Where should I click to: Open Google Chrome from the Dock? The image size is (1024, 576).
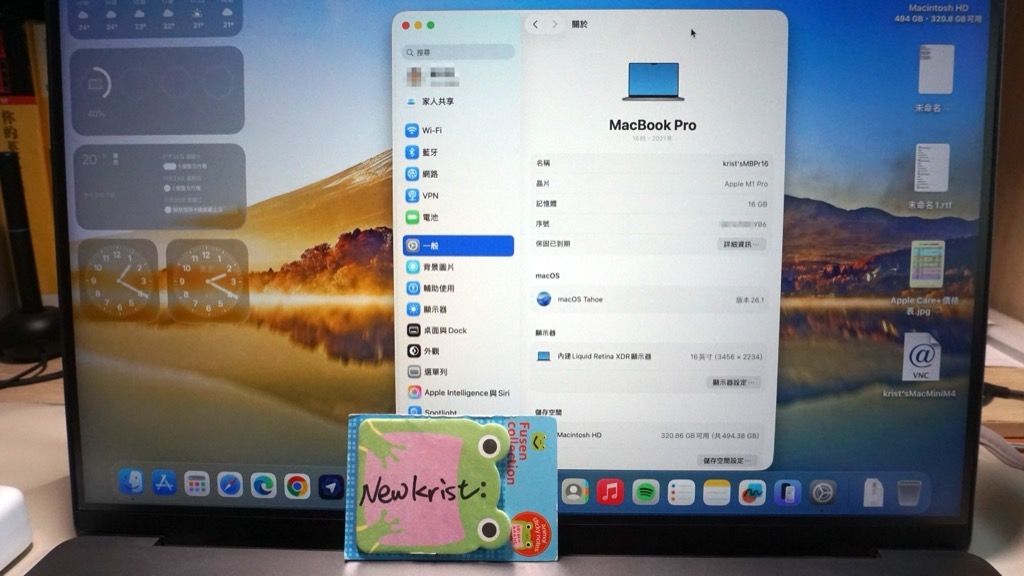[x=296, y=486]
